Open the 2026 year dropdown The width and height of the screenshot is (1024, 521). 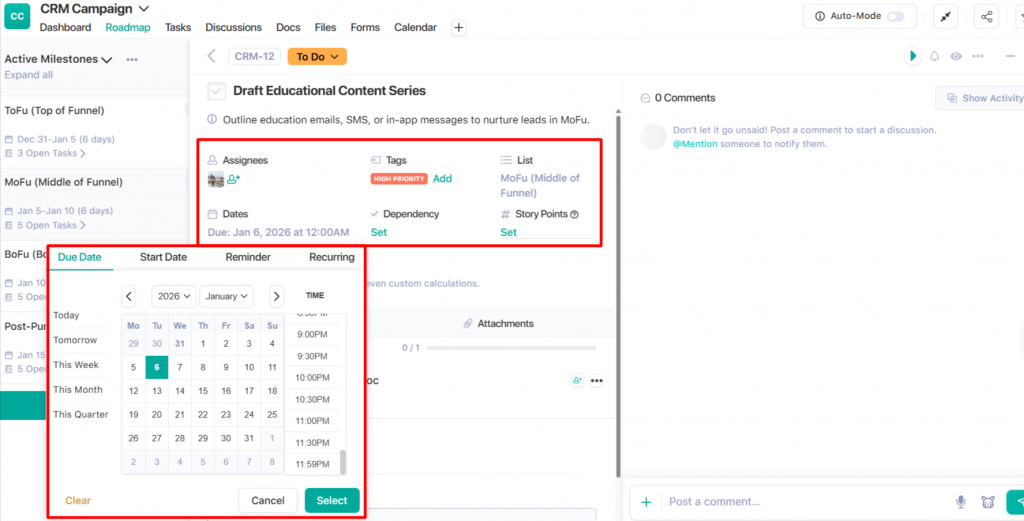coord(174,296)
